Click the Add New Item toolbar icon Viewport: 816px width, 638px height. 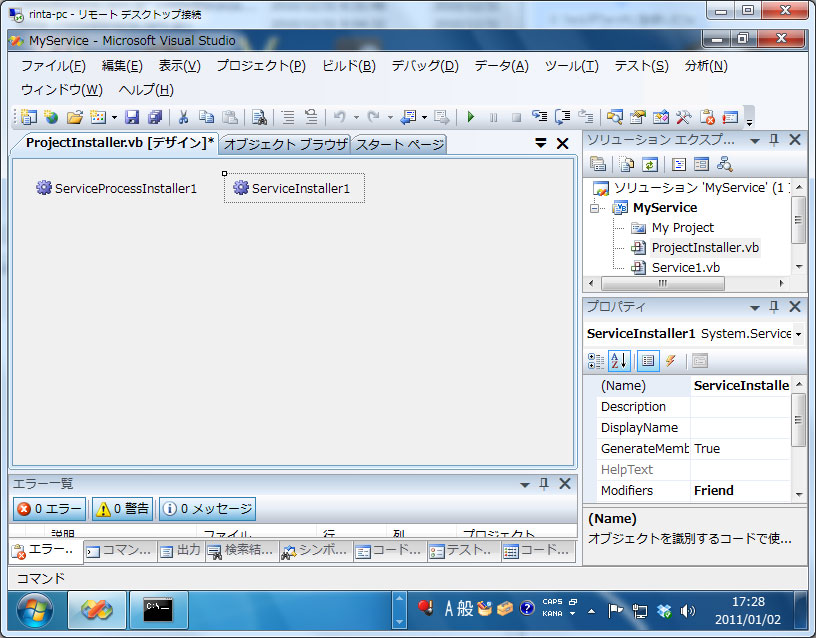tap(98, 117)
